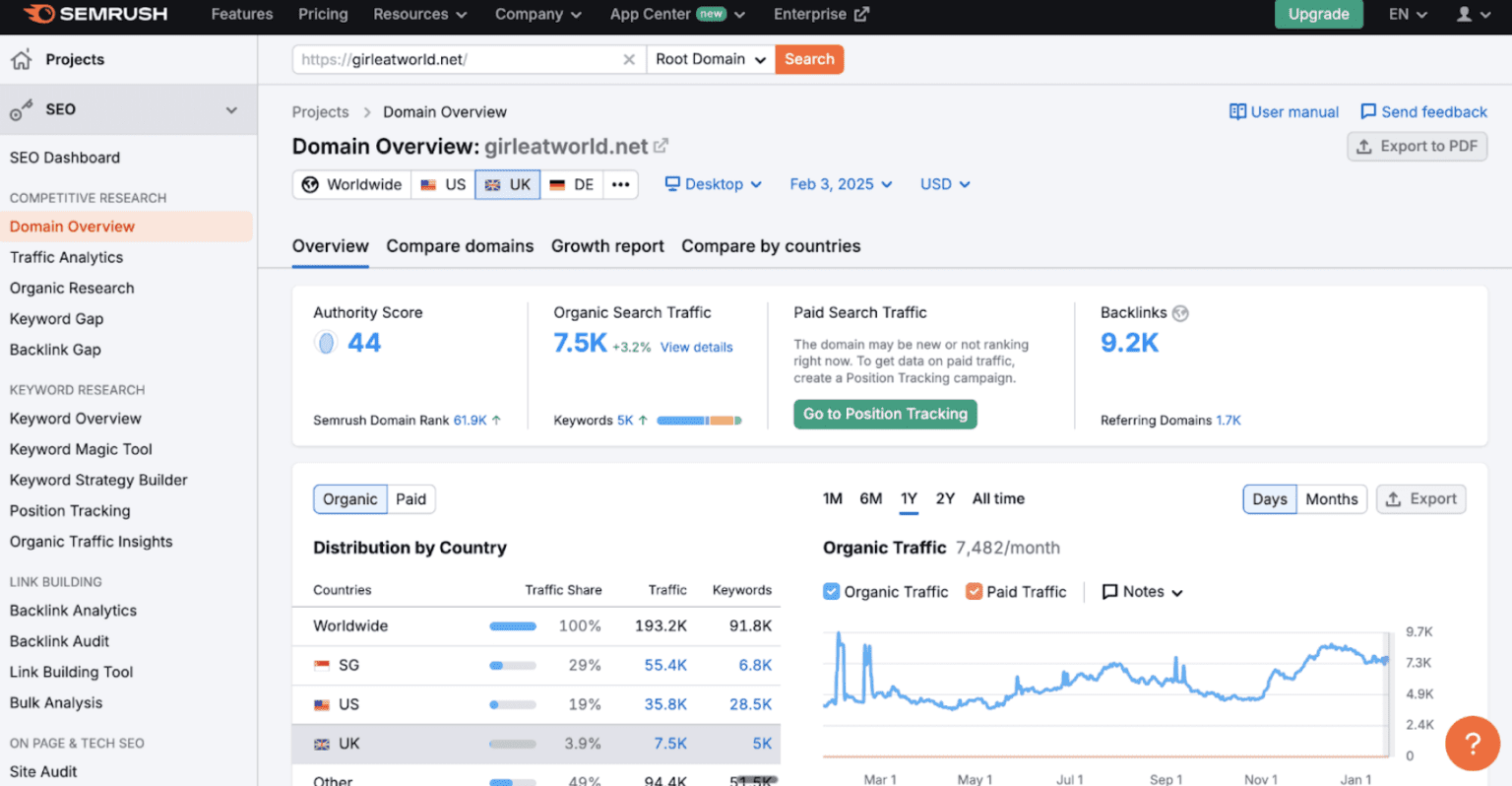1512x786 pixels.
Task: Open Organic Search Traffic View details link
Action: click(696, 347)
